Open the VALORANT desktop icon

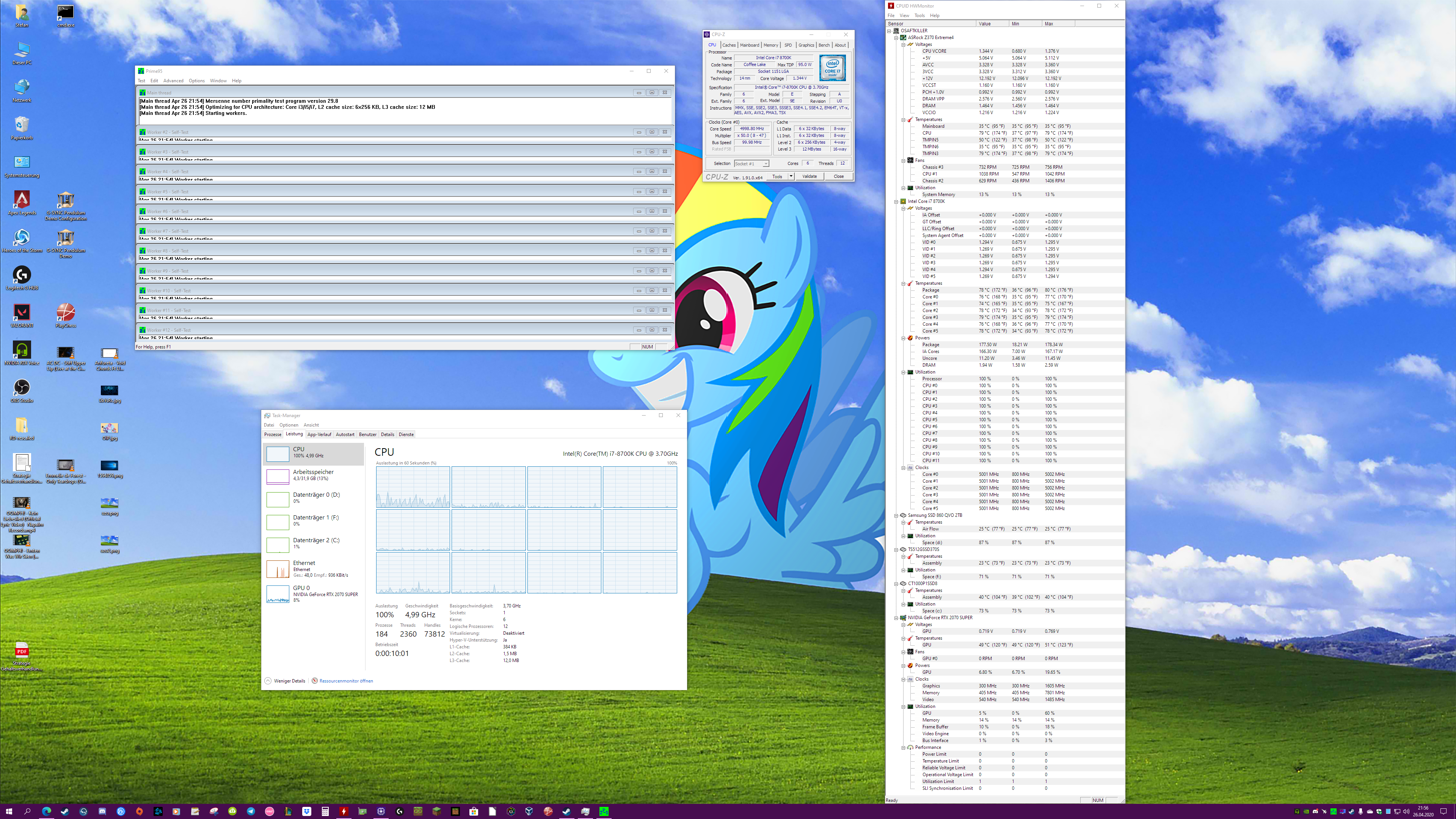coord(22,312)
